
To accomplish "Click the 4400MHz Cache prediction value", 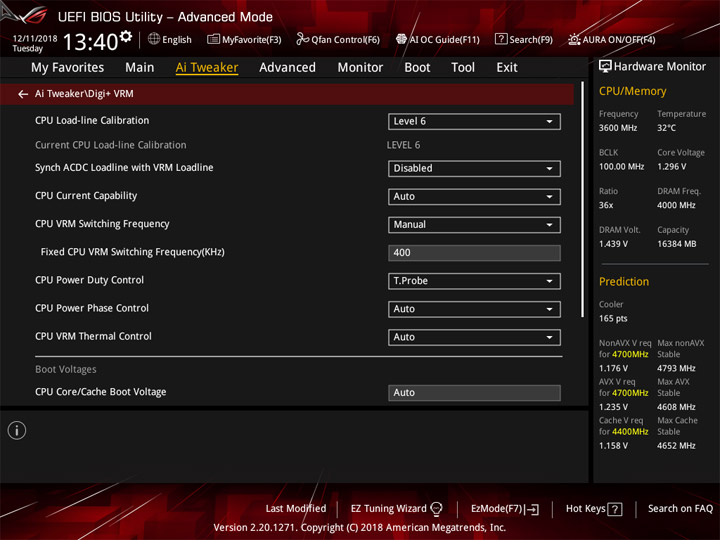I will (x=630, y=432).
